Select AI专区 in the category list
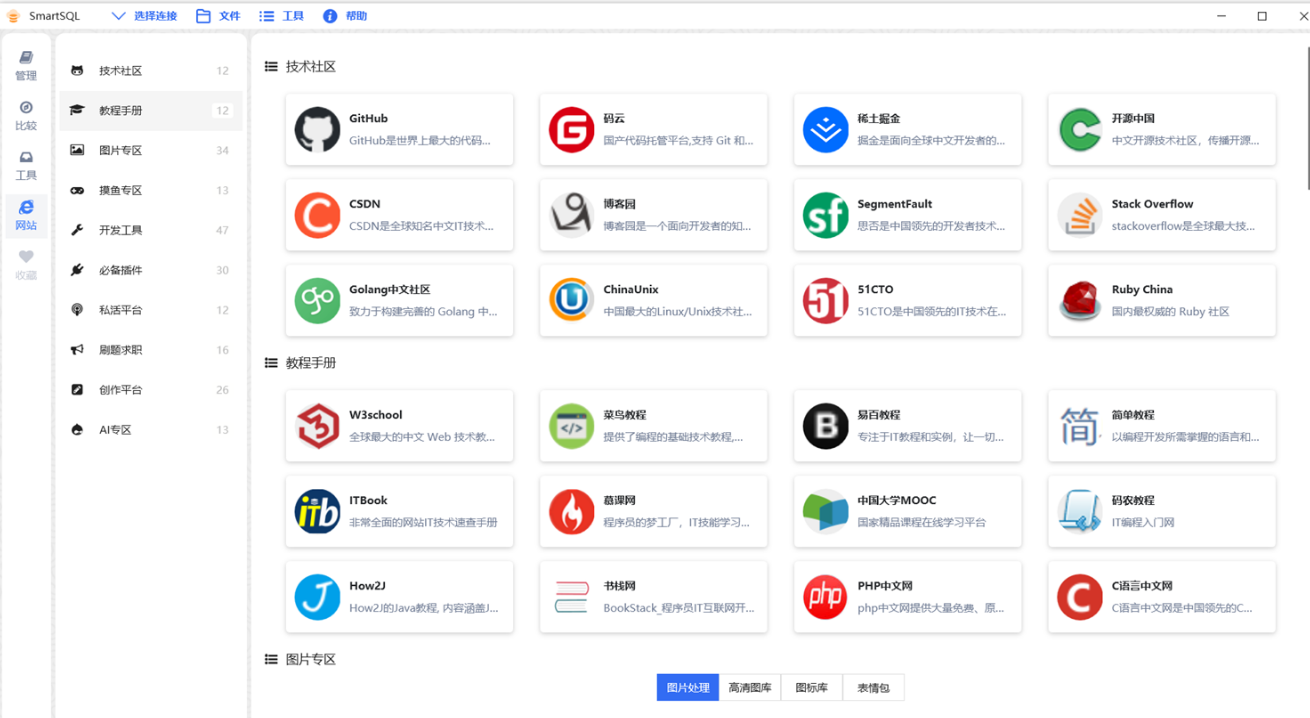The image size is (1310, 718). (150, 430)
